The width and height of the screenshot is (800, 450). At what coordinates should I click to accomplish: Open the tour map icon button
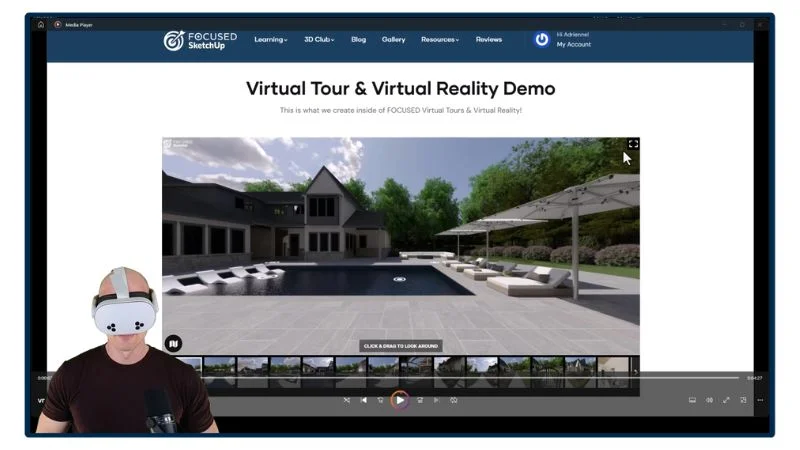coord(173,343)
